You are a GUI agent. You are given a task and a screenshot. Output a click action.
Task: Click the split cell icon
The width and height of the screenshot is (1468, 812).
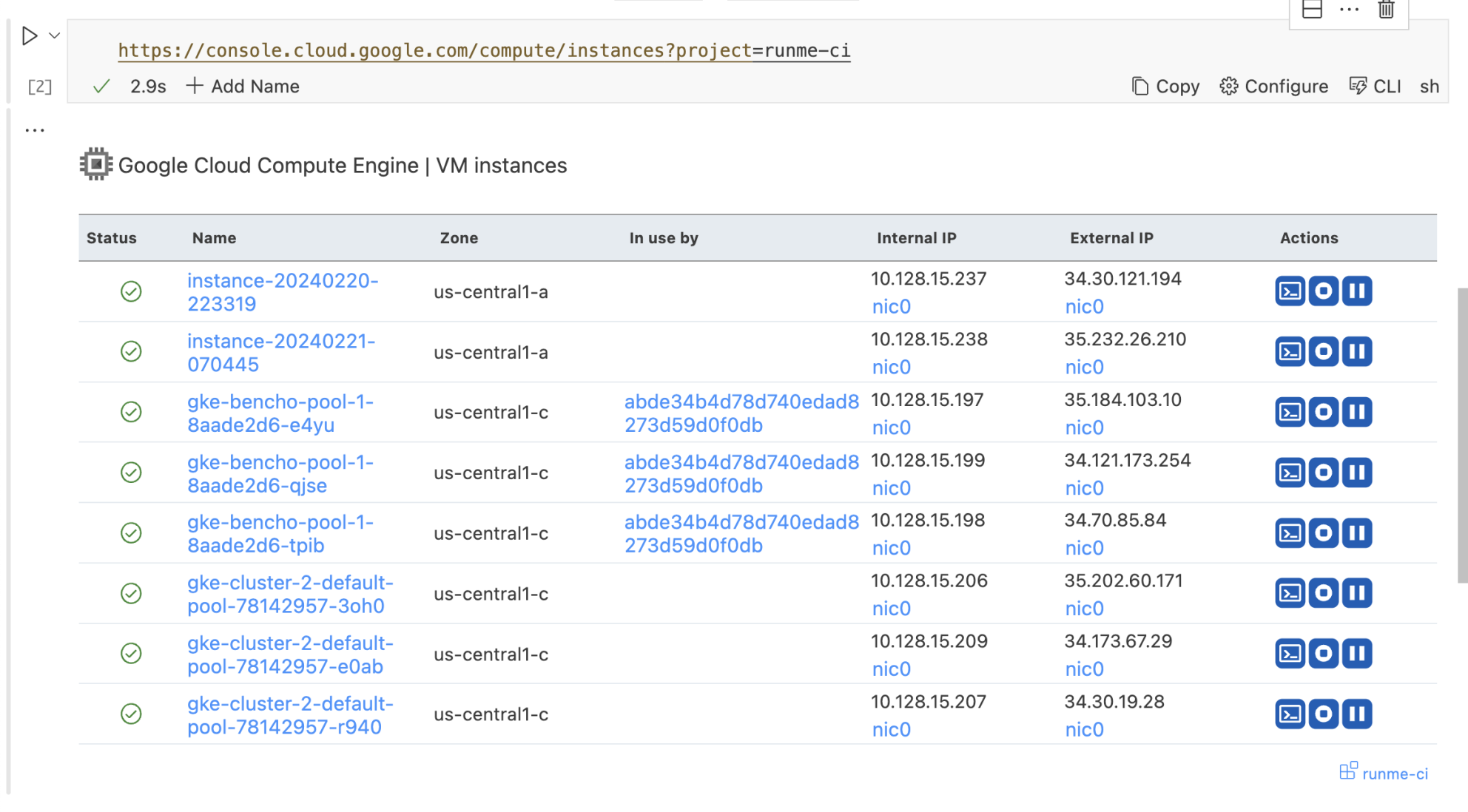(x=1312, y=10)
